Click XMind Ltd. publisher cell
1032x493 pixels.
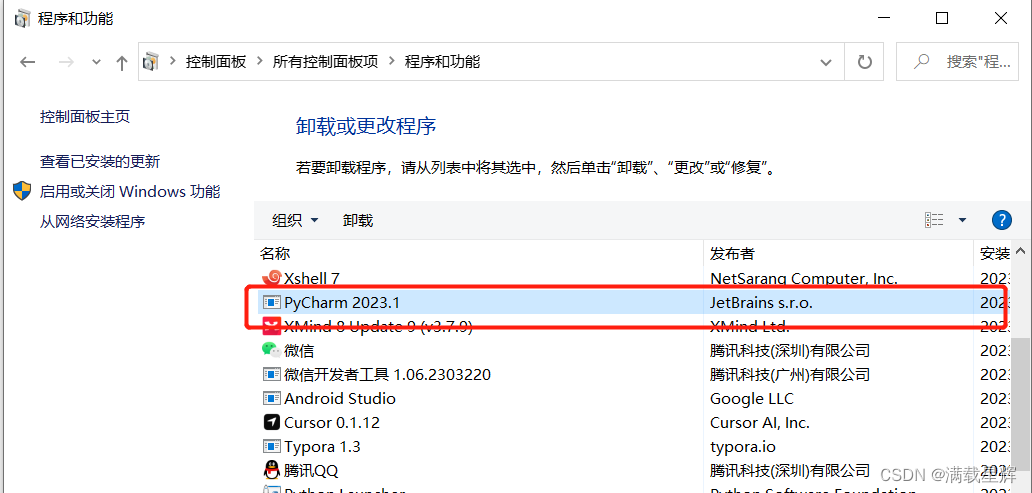click(749, 326)
